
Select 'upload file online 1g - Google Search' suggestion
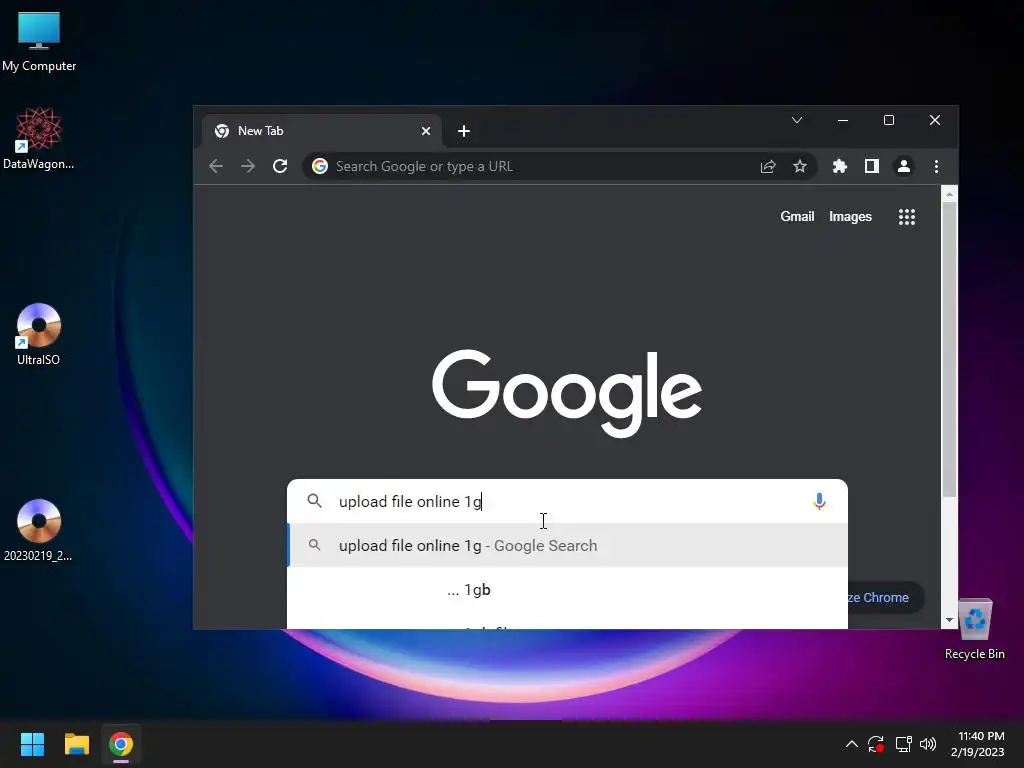click(568, 546)
